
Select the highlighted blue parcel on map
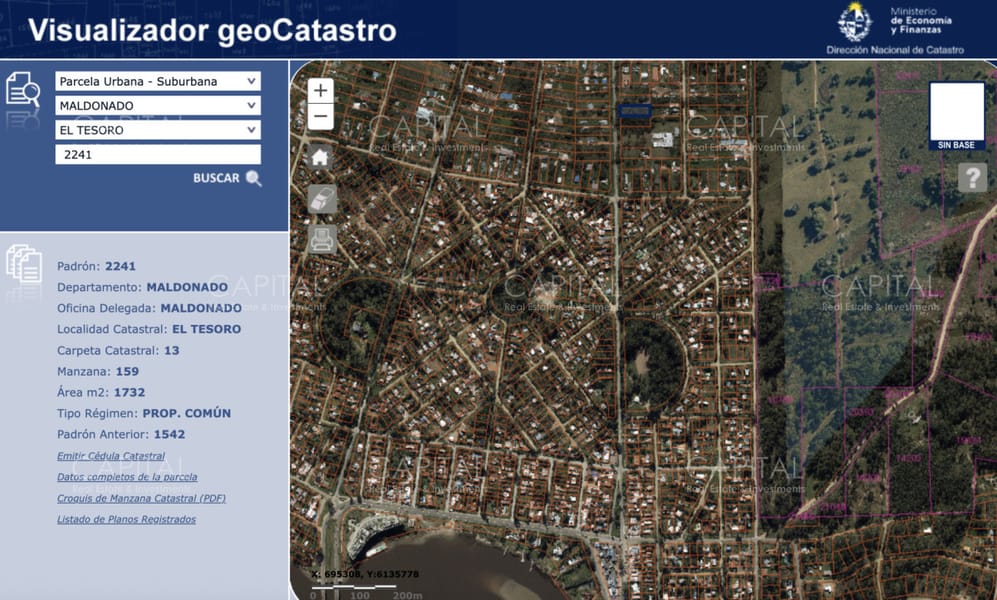tap(635, 111)
